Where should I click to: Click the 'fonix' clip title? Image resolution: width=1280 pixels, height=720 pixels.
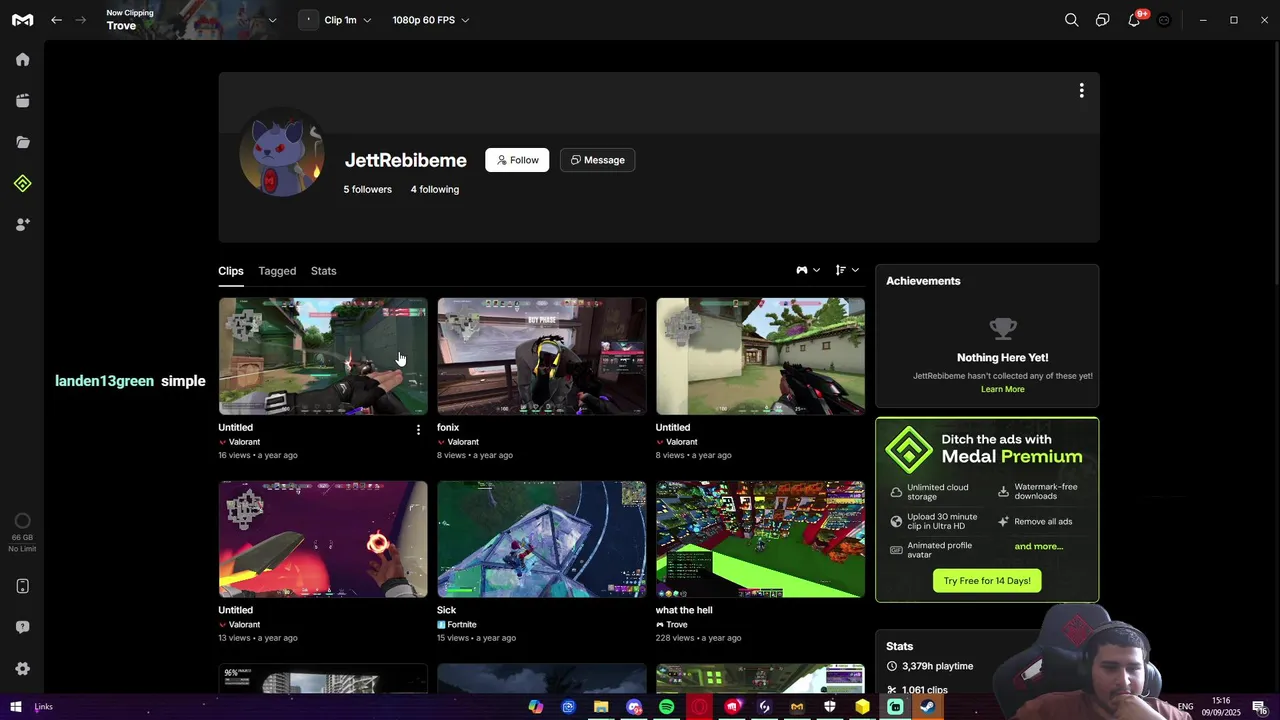click(448, 427)
